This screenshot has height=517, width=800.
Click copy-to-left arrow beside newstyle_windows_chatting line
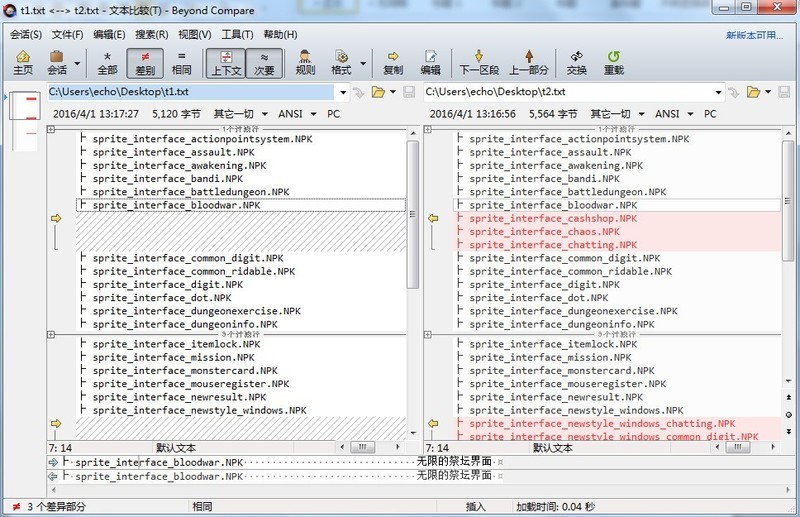coord(433,424)
